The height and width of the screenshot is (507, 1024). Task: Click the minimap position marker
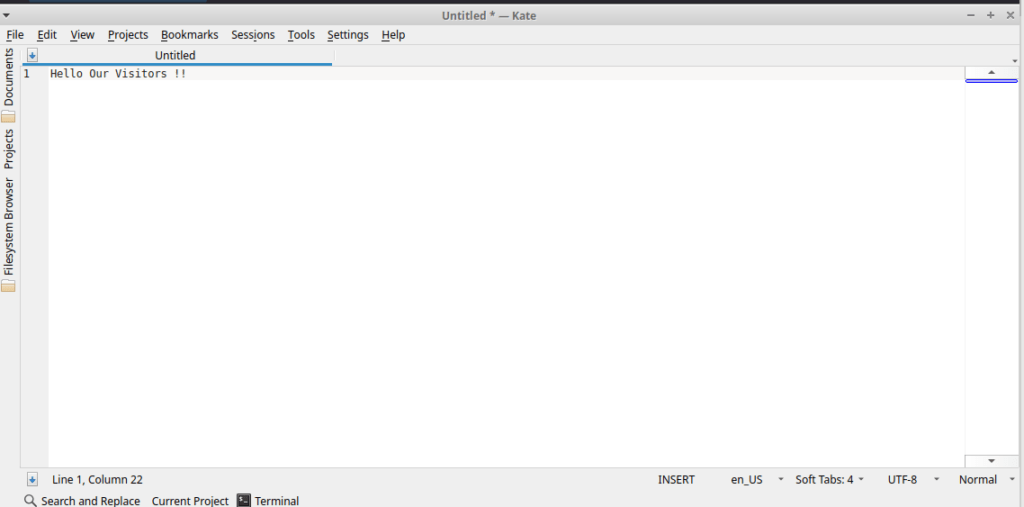pyautogui.click(x=991, y=81)
